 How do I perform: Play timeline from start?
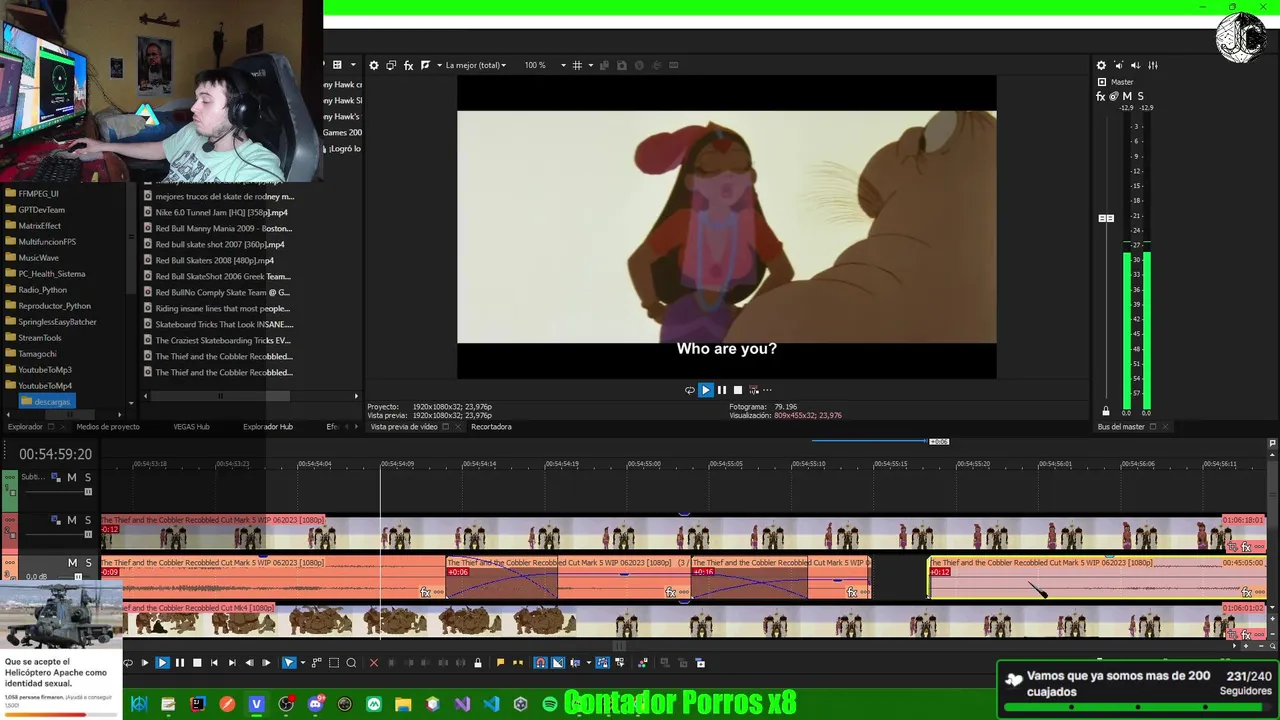point(145,662)
